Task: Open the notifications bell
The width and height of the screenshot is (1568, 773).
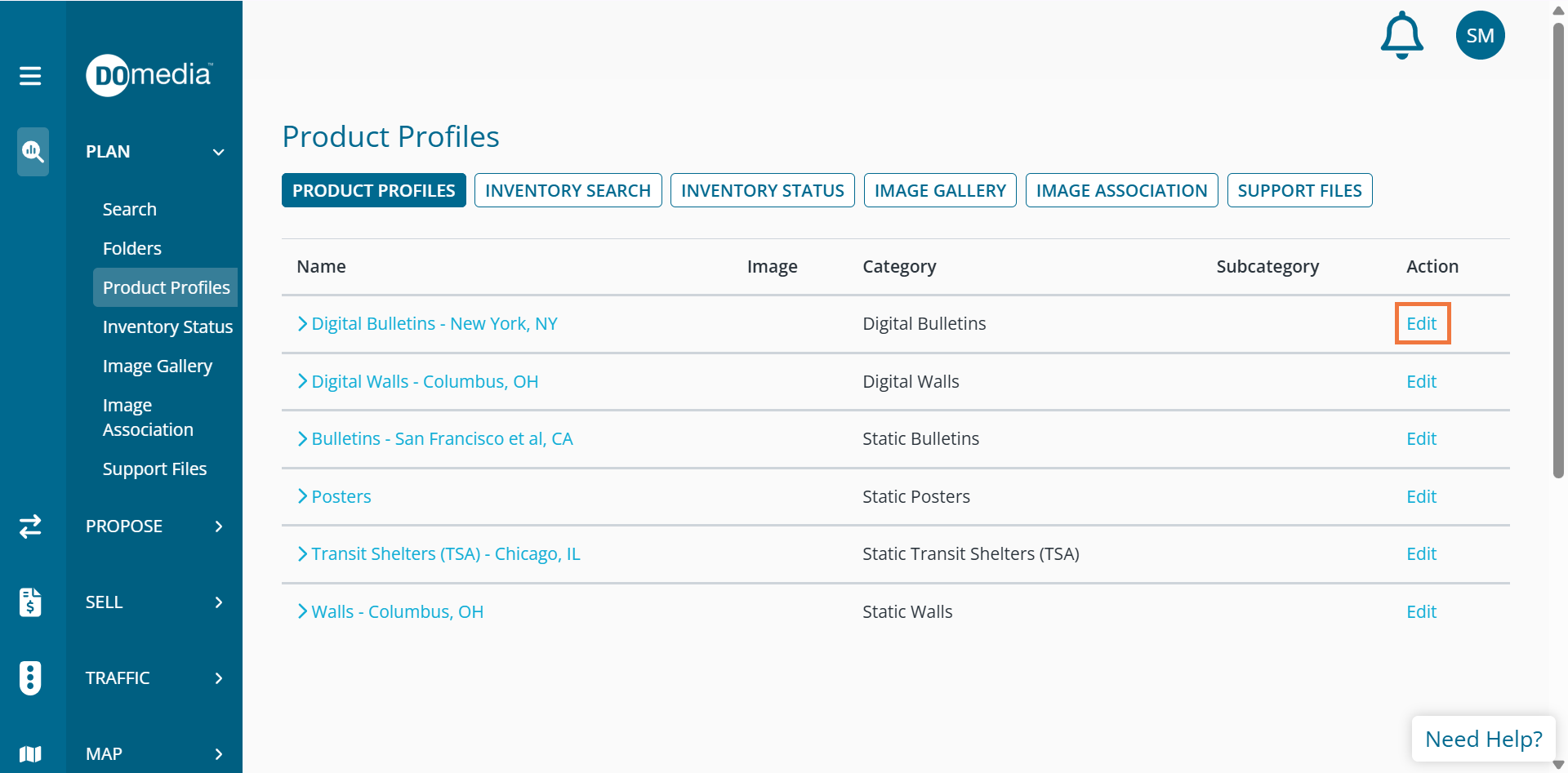Action: [1401, 35]
